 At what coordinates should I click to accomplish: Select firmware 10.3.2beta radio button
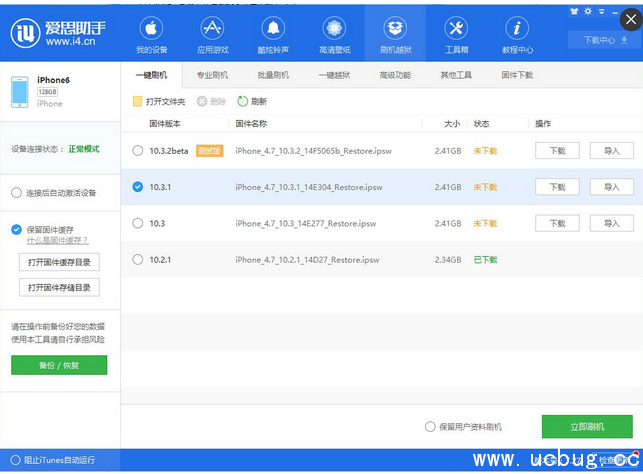coord(138,150)
